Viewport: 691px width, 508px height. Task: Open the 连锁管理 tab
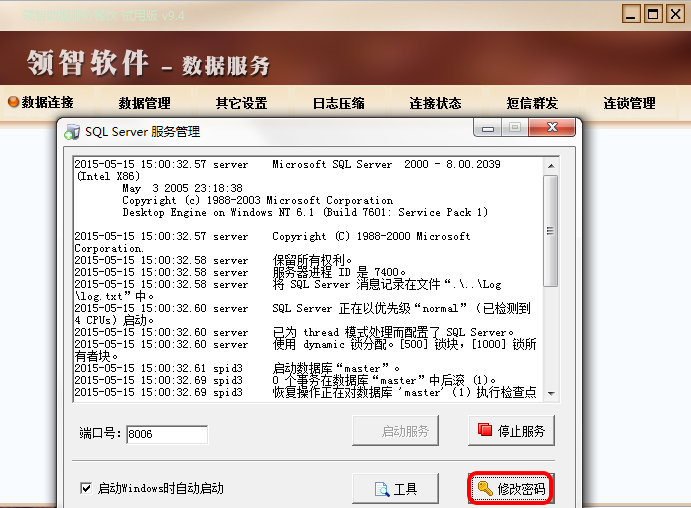tap(629, 104)
